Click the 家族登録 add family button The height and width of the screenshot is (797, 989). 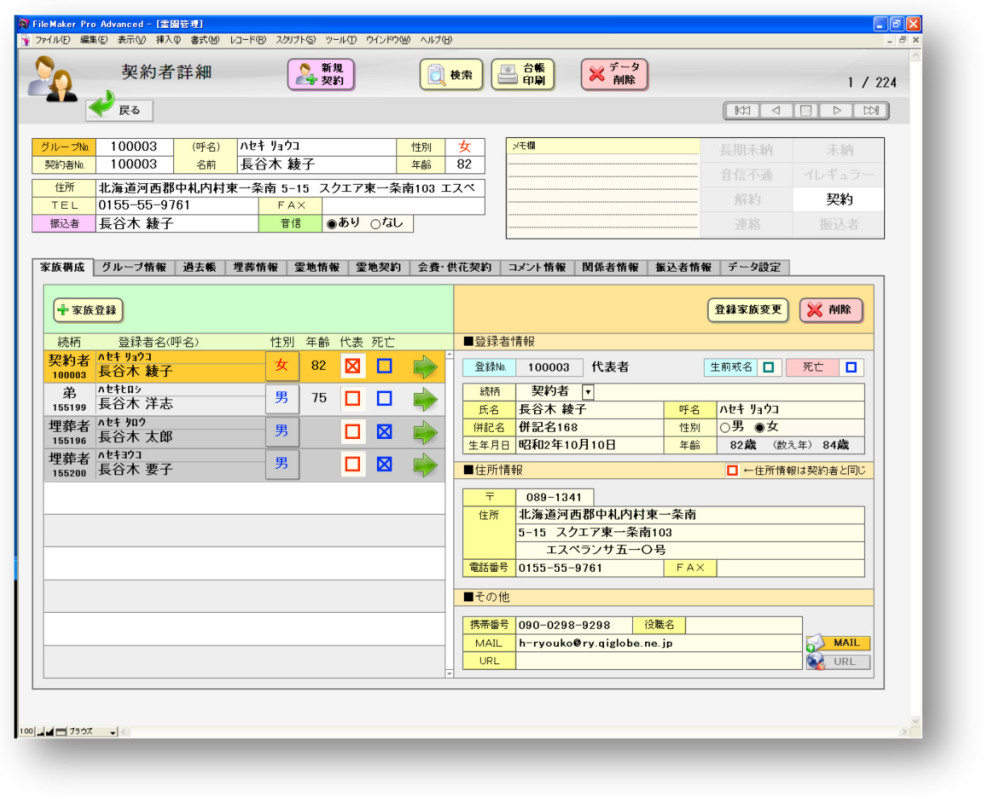(x=88, y=310)
